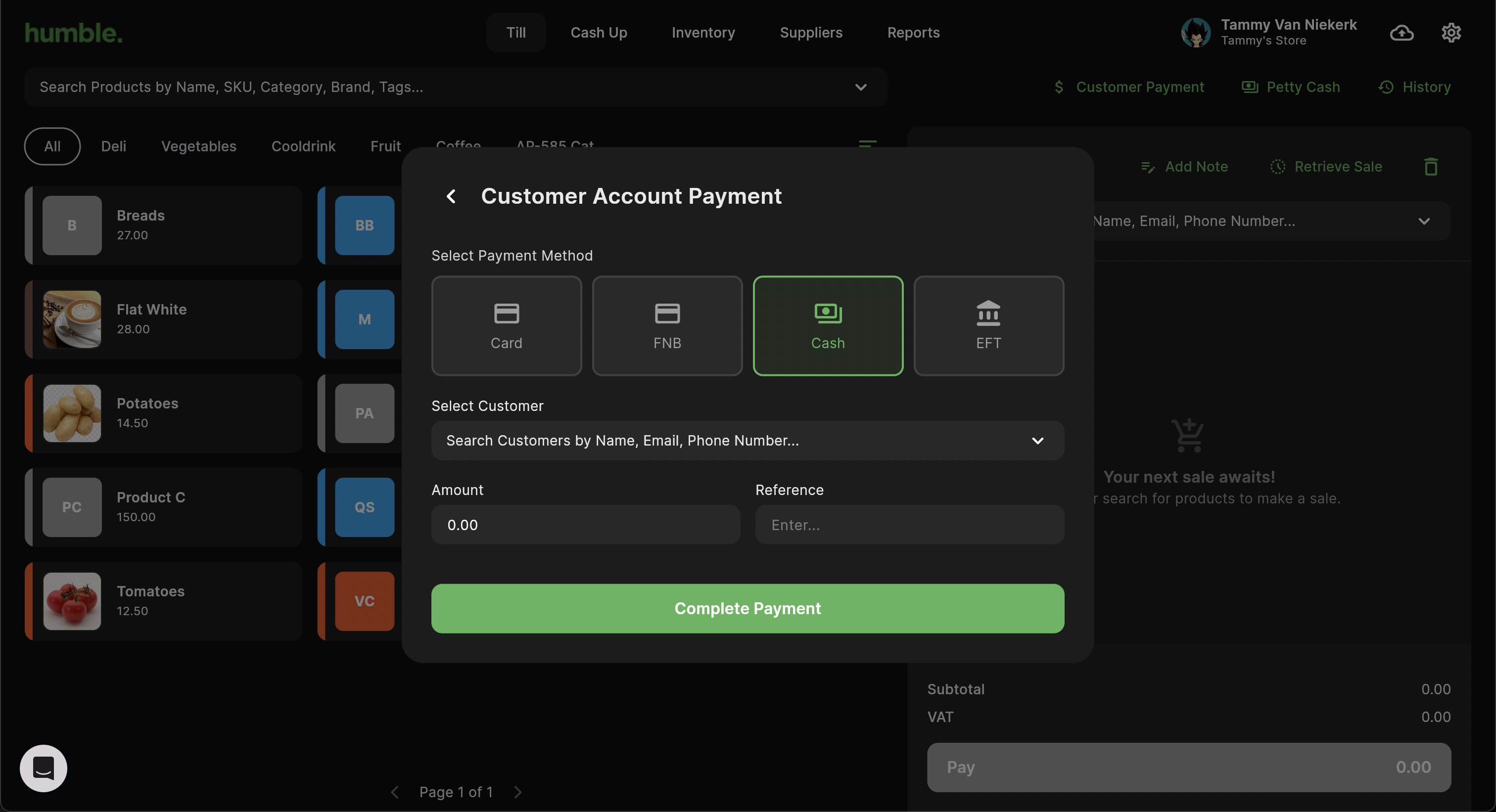Add Flat White product to sale
The image size is (1496, 812).
point(164,319)
